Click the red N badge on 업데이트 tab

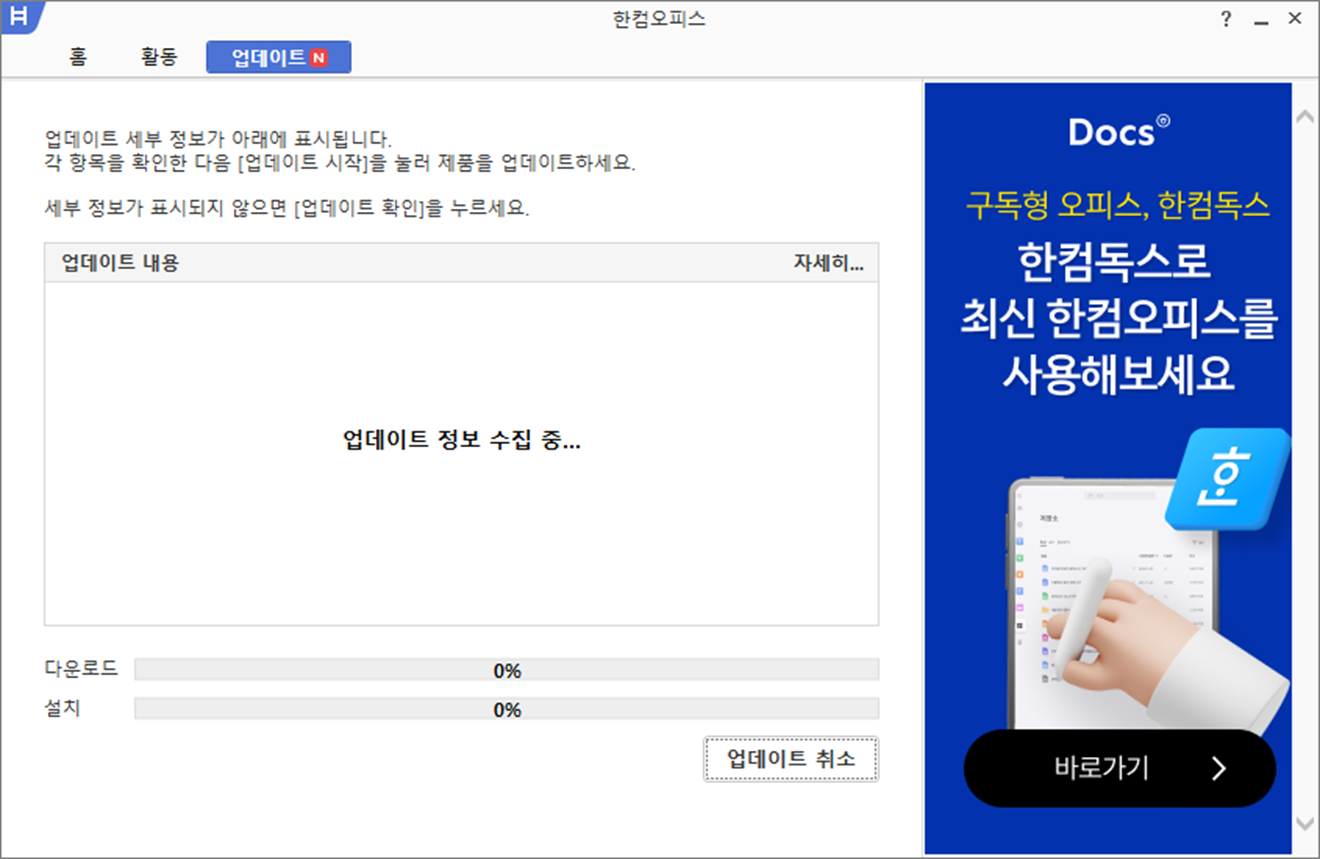pyautogui.click(x=318, y=58)
